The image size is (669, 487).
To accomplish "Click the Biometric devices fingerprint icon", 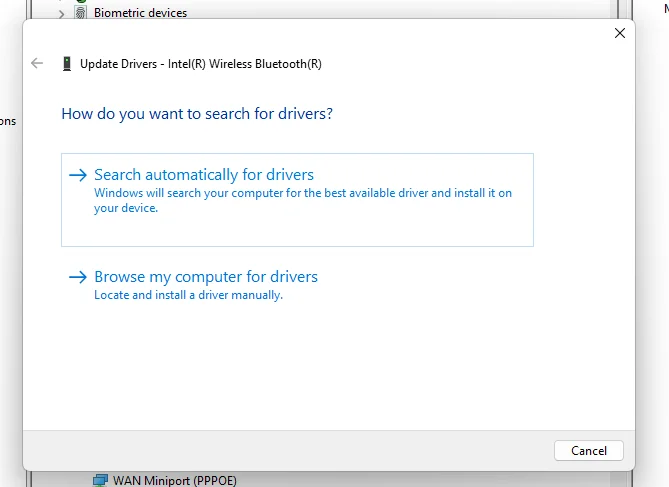I will click(81, 13).
